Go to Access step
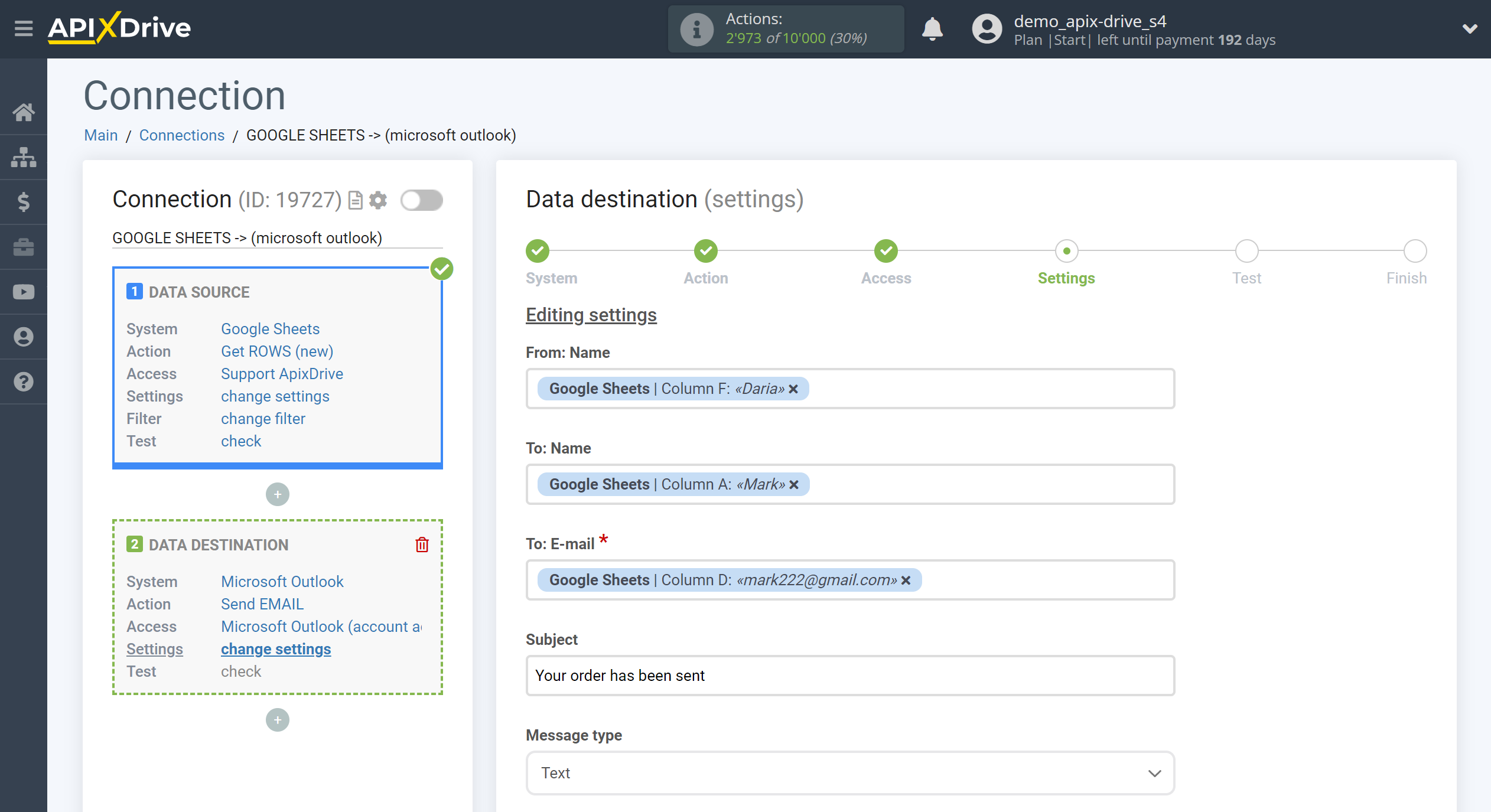Screen dimensions: 1491x812 pos(886,251)
